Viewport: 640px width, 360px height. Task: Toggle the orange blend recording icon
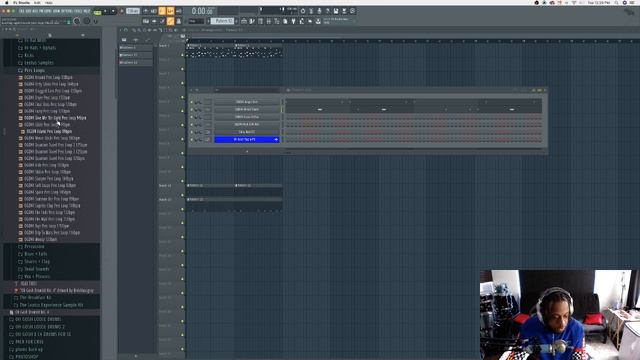170,11
